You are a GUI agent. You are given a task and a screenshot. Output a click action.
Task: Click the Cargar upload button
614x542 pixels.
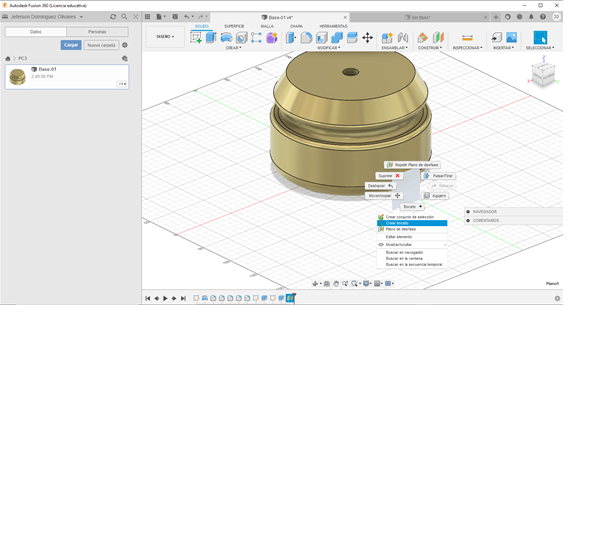point(71,45)
